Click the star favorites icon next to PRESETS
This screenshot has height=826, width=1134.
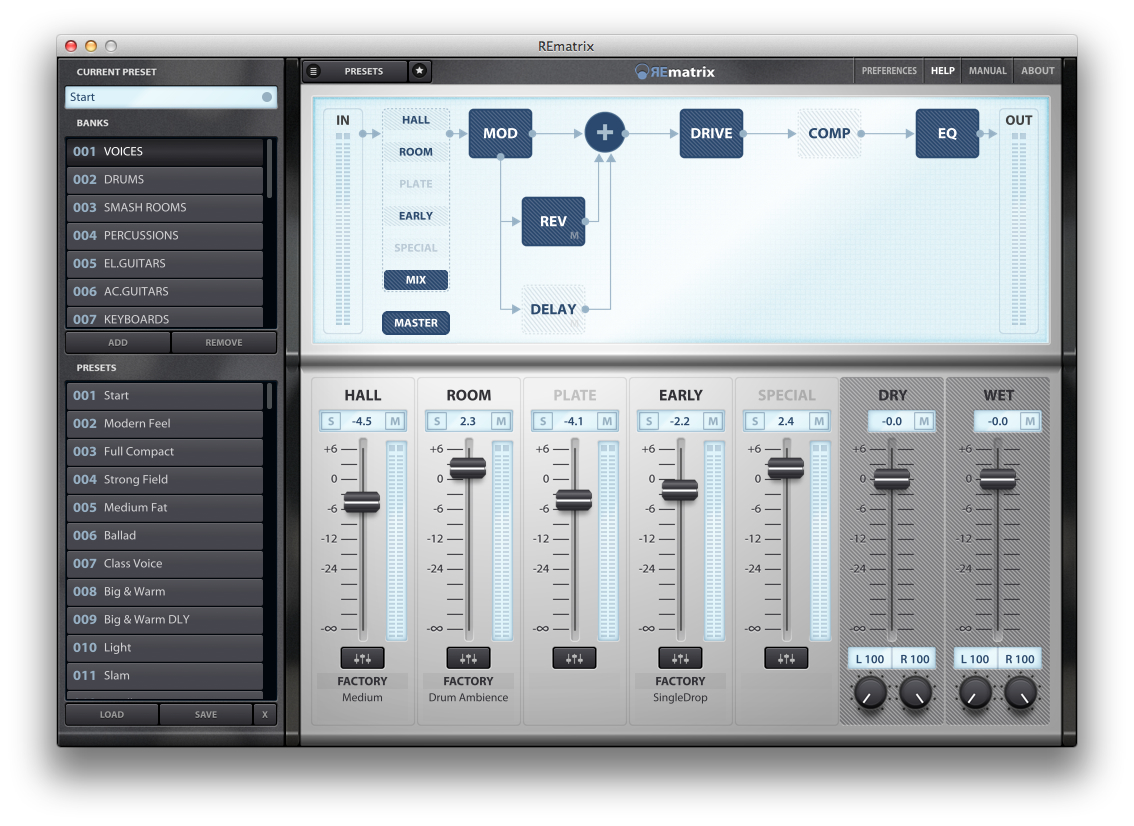click(419, 71)
